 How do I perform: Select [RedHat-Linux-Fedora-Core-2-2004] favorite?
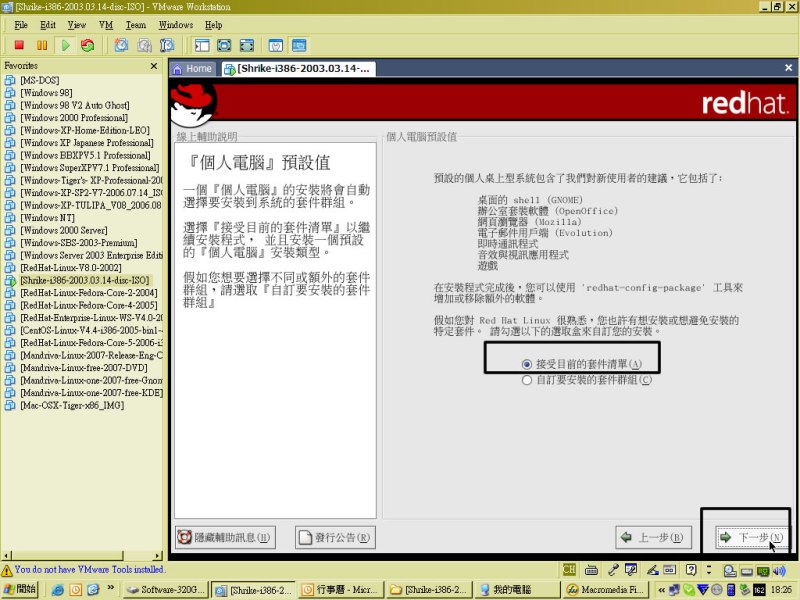tap(89, 293)
